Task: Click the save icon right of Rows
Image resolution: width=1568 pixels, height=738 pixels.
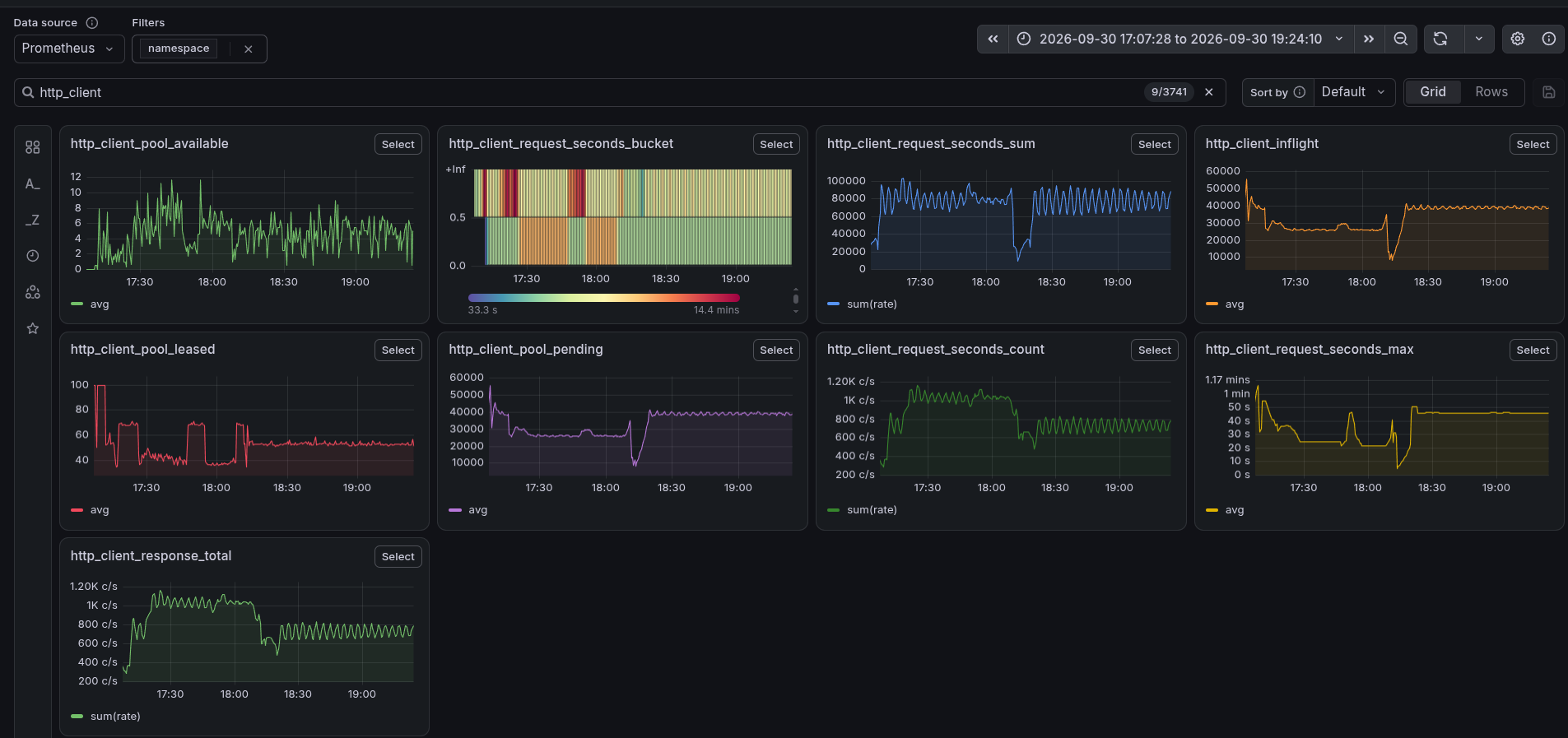Action: tap(1549, 92)
